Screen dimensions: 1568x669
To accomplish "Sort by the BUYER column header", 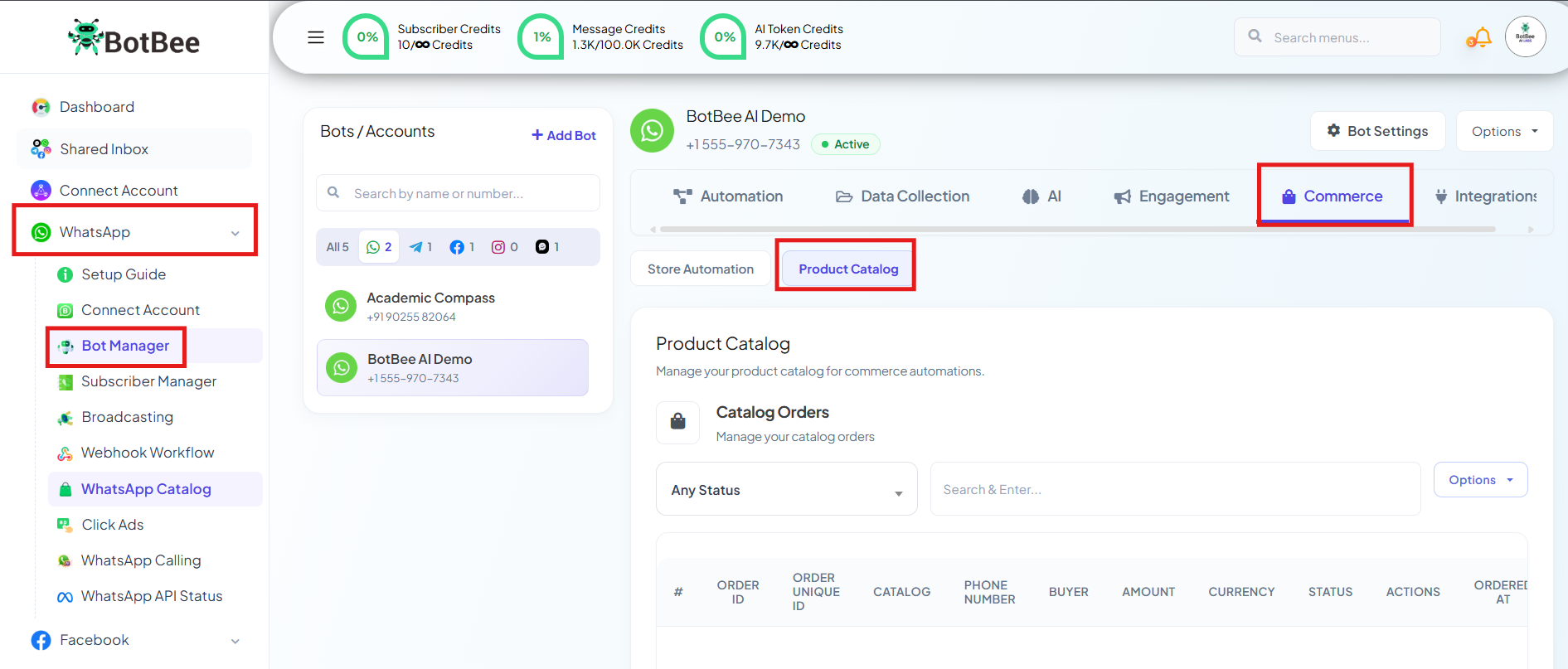I will (x=1068, y=592).
